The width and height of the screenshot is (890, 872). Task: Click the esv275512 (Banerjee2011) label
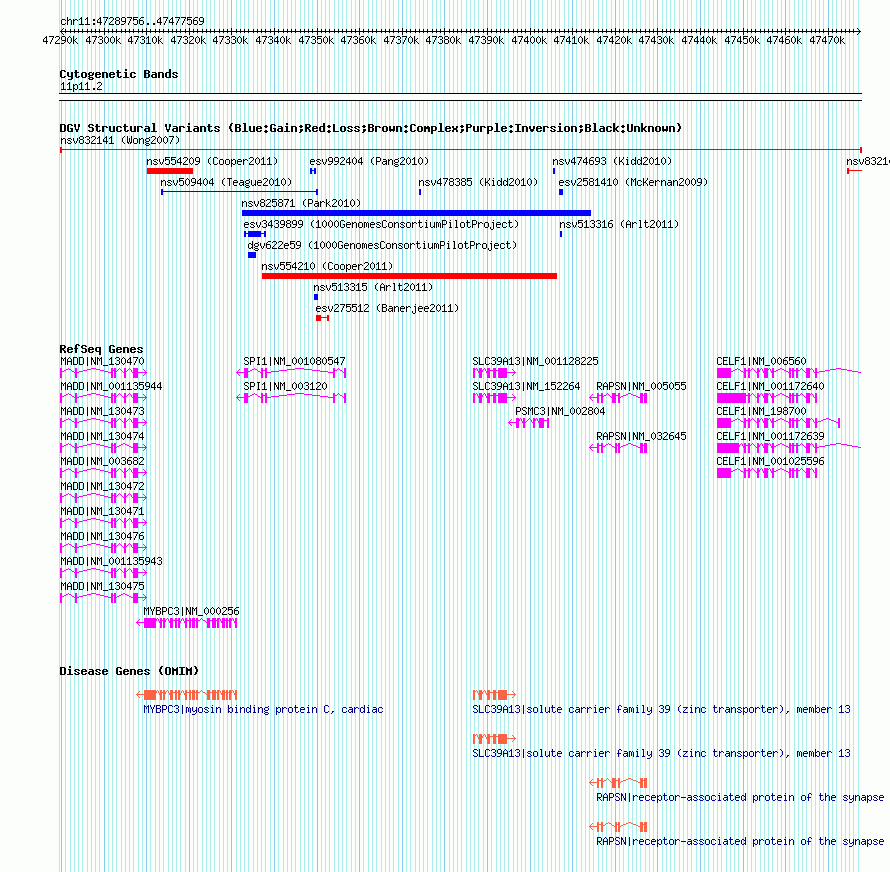[x=387, y=308]
